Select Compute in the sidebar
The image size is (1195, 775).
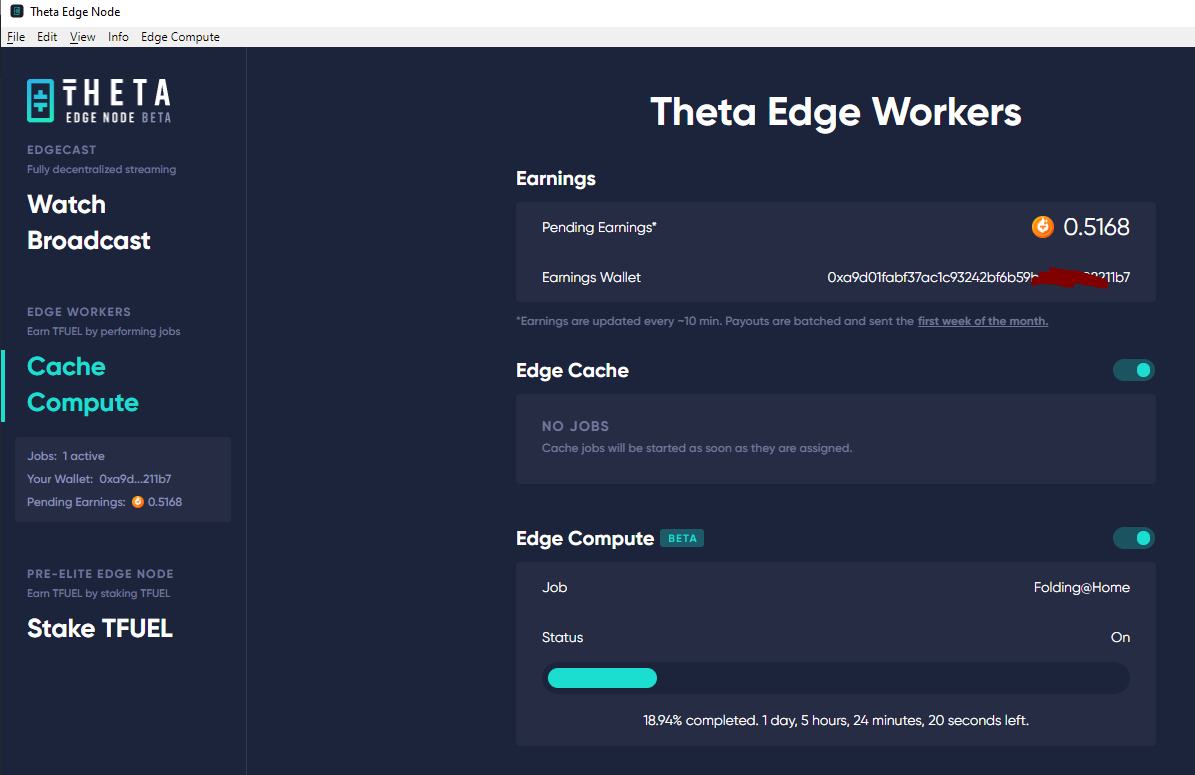pos(83,403)
